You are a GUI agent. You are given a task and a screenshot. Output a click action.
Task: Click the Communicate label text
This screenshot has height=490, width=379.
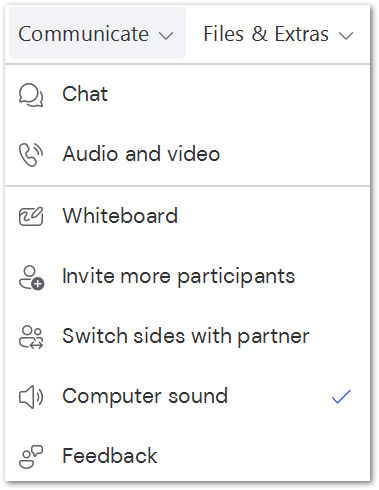click(83, 34)
